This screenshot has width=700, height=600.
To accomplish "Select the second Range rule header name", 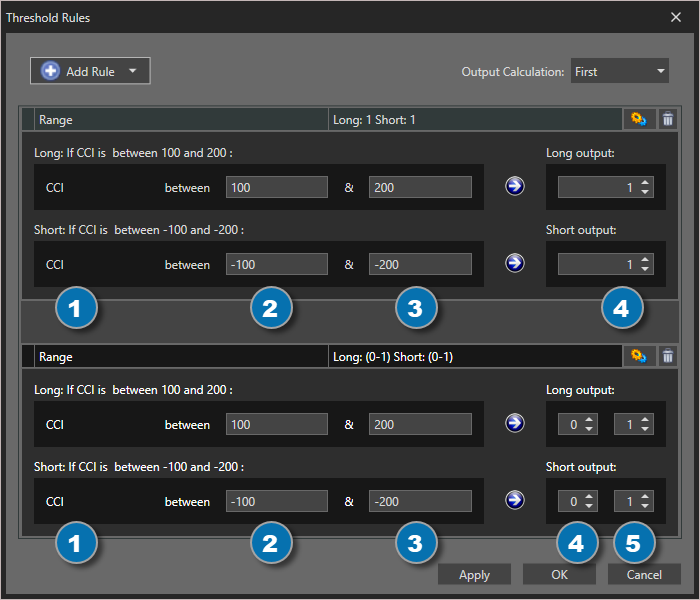I will point(56,357).
